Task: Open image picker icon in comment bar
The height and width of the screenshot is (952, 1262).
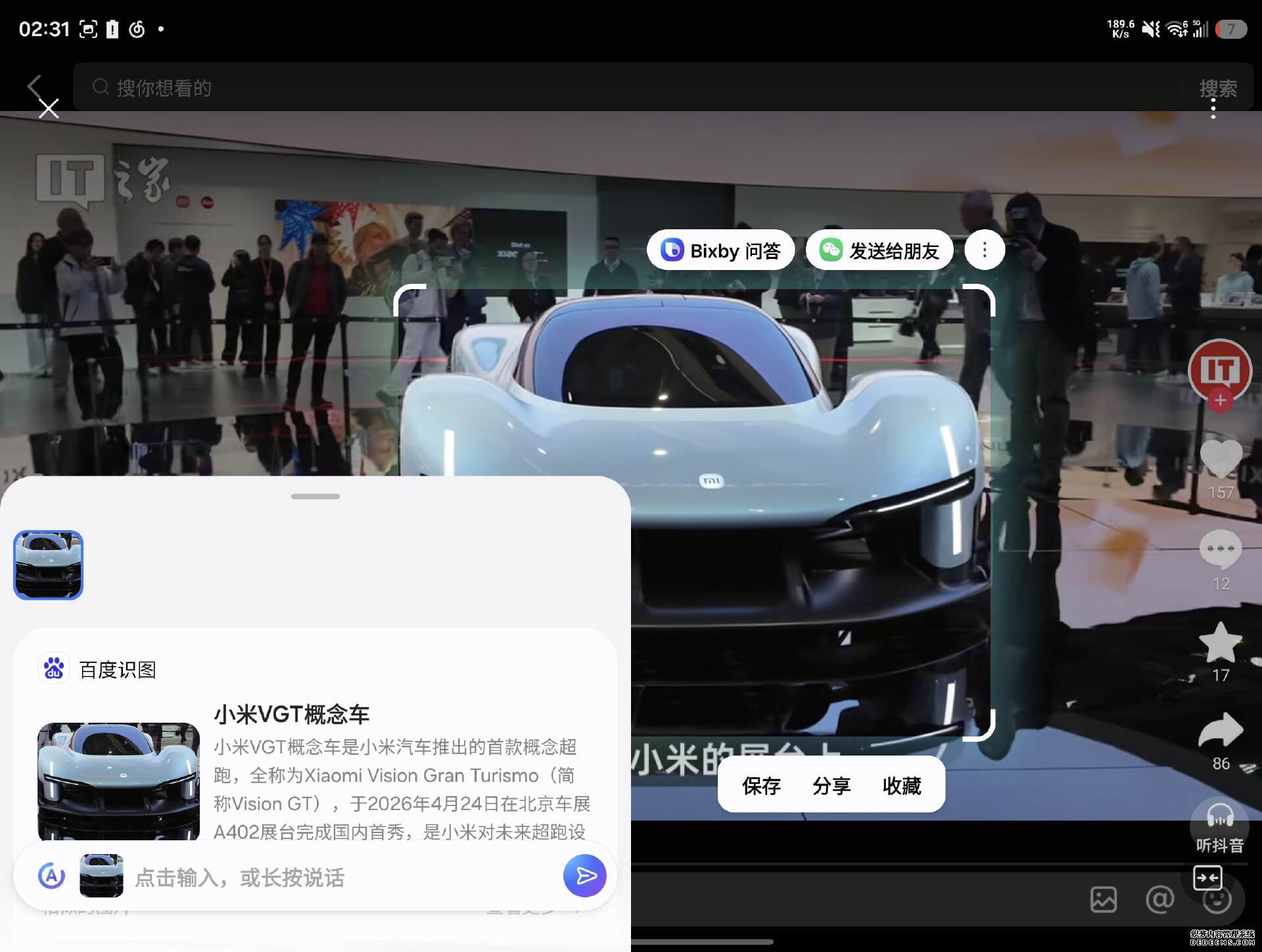Action: pos(1104,899)
